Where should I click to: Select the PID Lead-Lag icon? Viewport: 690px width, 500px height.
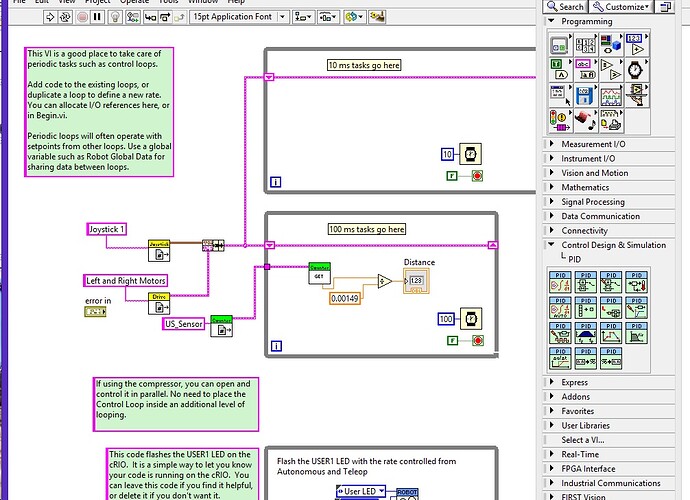pyautogui.click(x=637, y=333)
